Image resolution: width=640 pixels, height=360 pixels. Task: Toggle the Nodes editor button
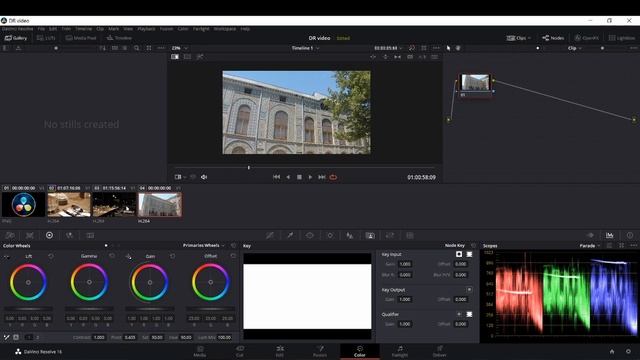pyautogui.click(x=553, y=38)
